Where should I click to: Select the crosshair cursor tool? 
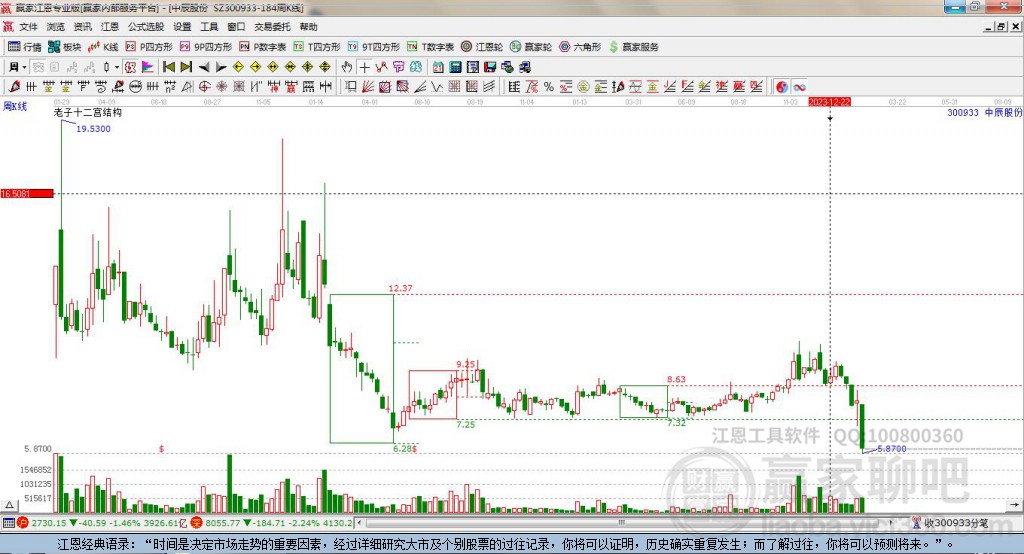pyautogui.click(x=364, y=67)
